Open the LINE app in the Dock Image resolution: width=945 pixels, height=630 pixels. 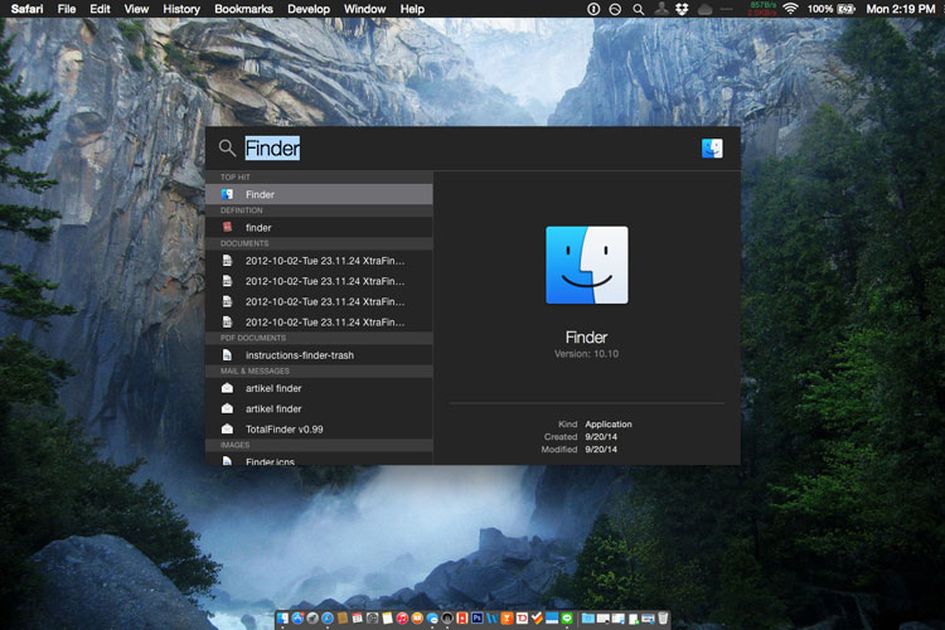[567, 618]
